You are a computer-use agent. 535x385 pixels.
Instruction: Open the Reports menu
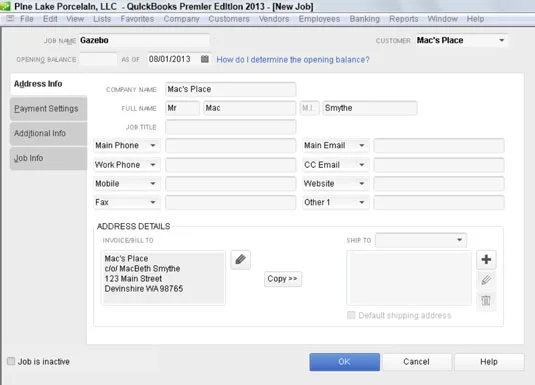point(404,19)
